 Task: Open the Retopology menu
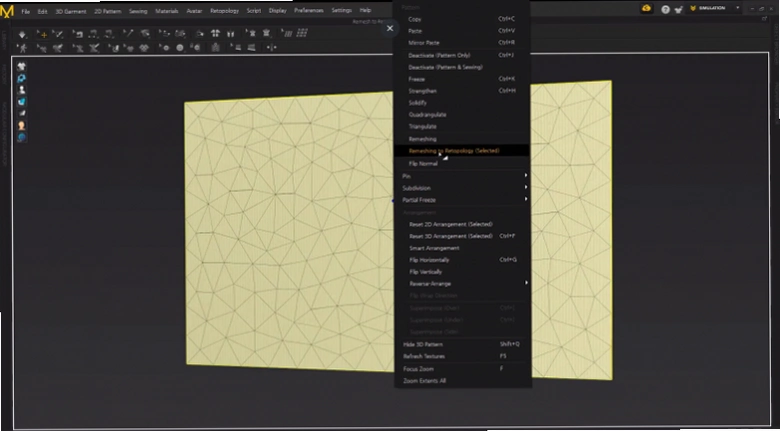[224, 11]
